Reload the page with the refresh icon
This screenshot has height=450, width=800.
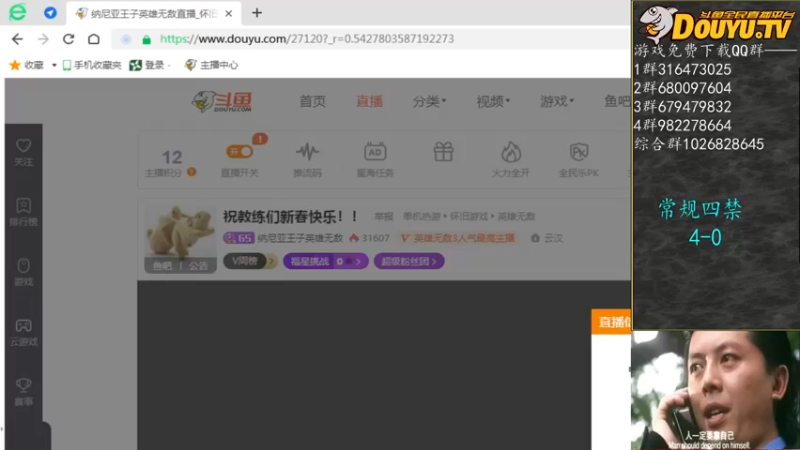[68, 39]
